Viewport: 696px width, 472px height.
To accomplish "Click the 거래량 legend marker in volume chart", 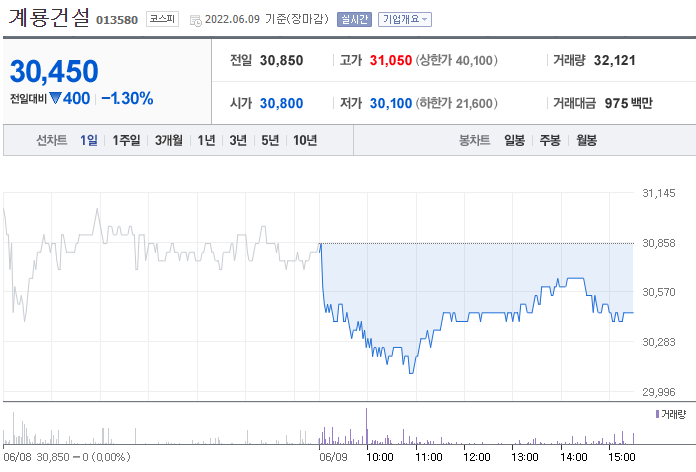I will [657, 414].
